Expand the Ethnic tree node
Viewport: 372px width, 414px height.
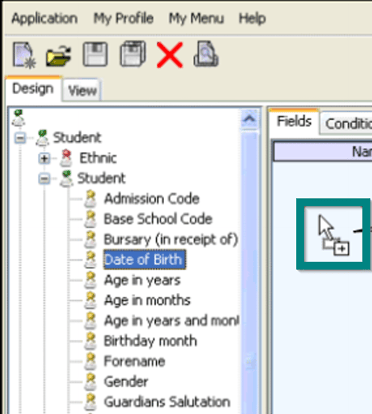tap(44, 158)
